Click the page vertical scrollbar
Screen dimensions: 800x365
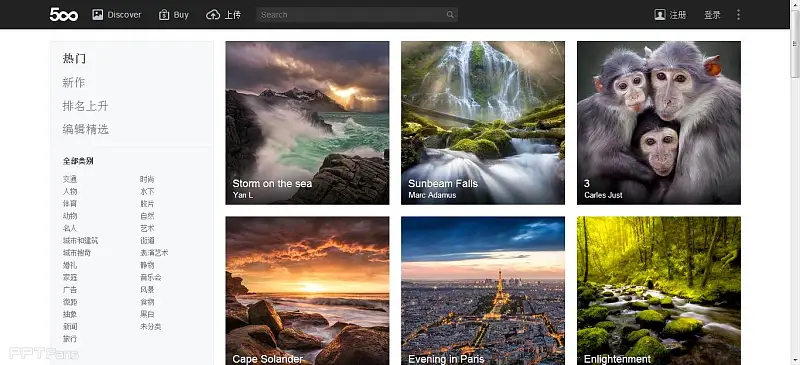point(795,182)
